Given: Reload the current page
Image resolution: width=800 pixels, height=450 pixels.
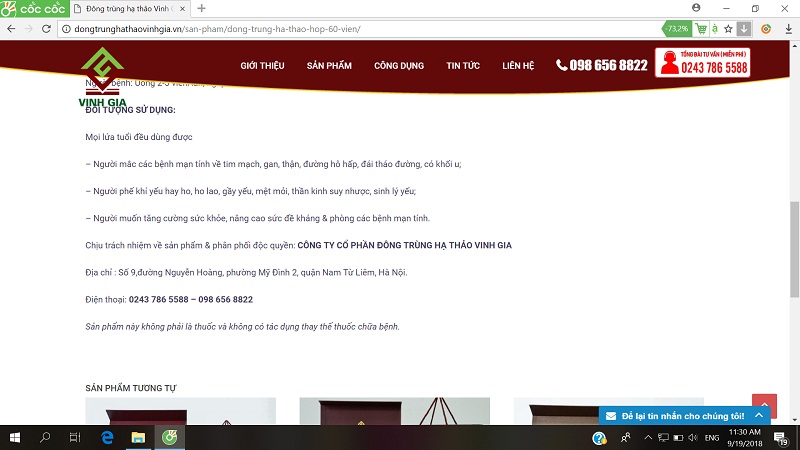Looking at the screenshot, I should 46,29.
